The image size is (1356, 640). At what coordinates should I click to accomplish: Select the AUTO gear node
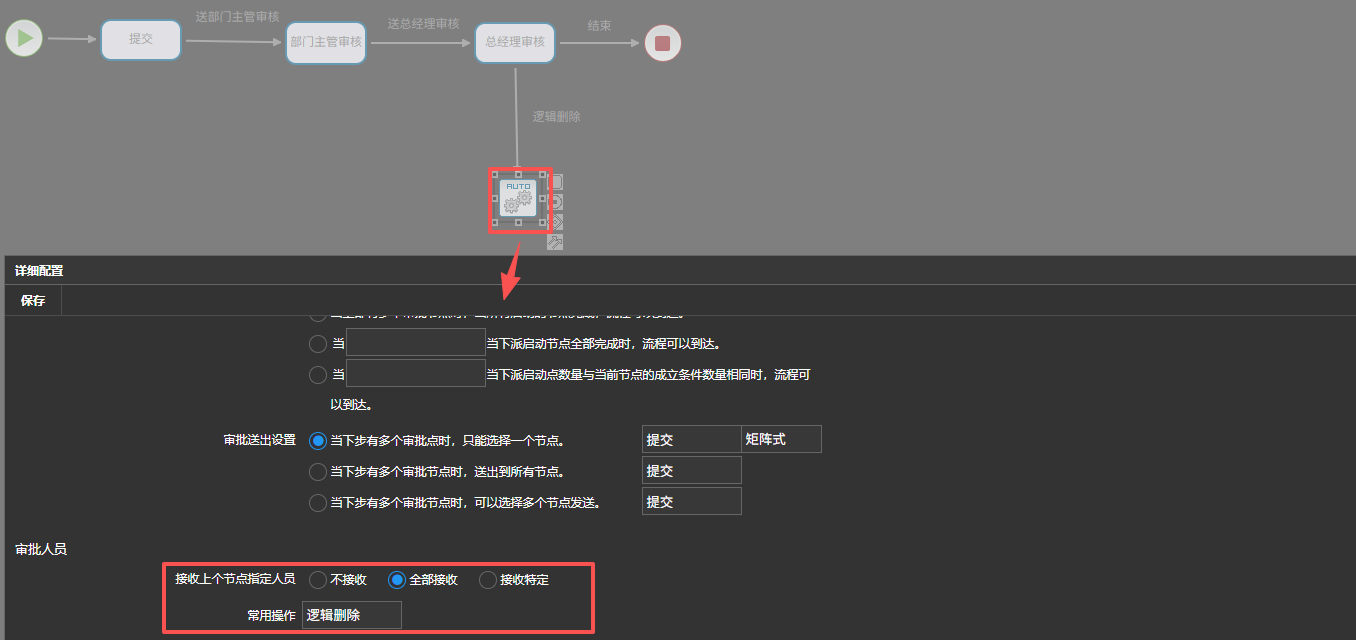[x=518, y=199]
